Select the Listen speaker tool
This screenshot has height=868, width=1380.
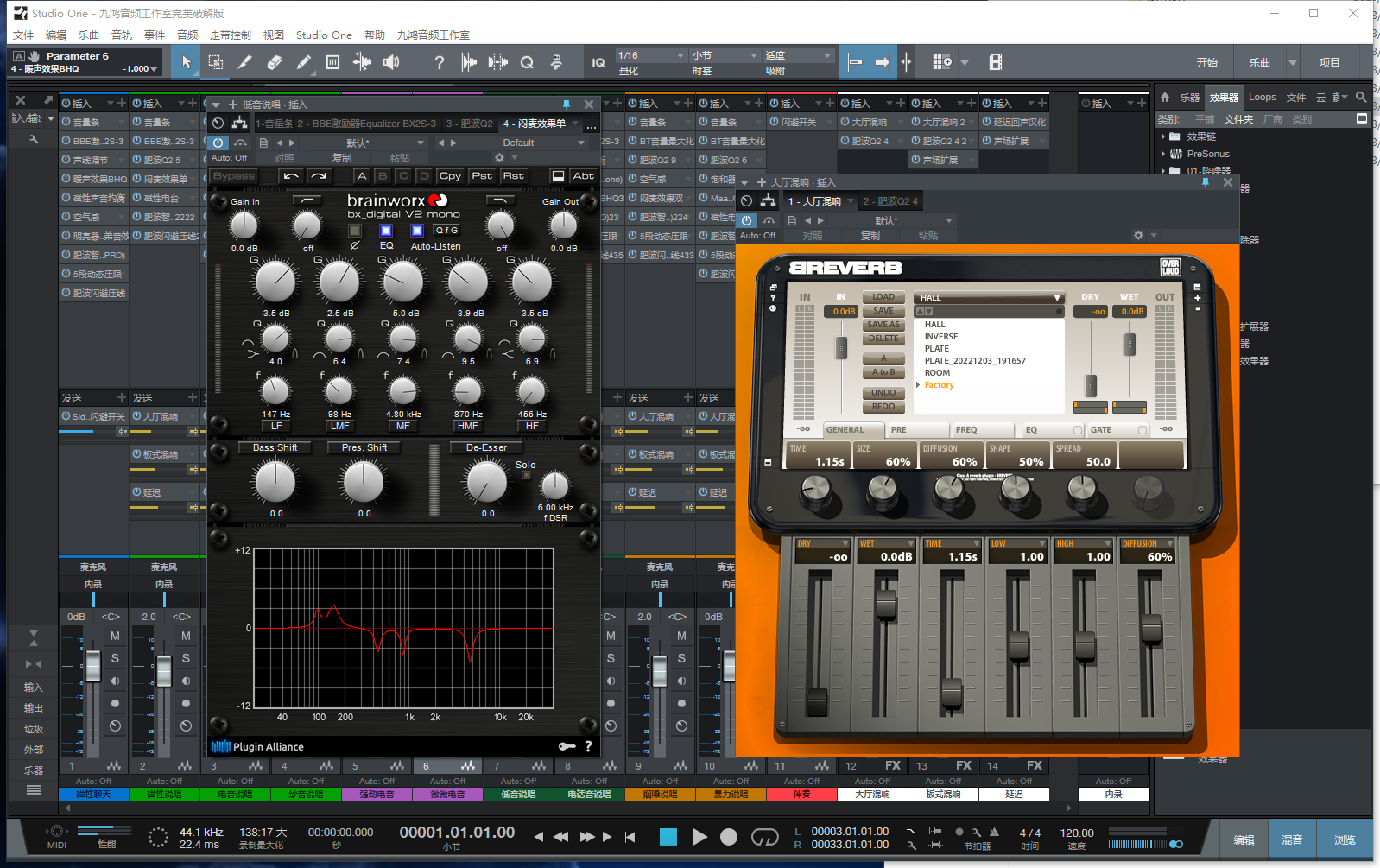[391, 62]
